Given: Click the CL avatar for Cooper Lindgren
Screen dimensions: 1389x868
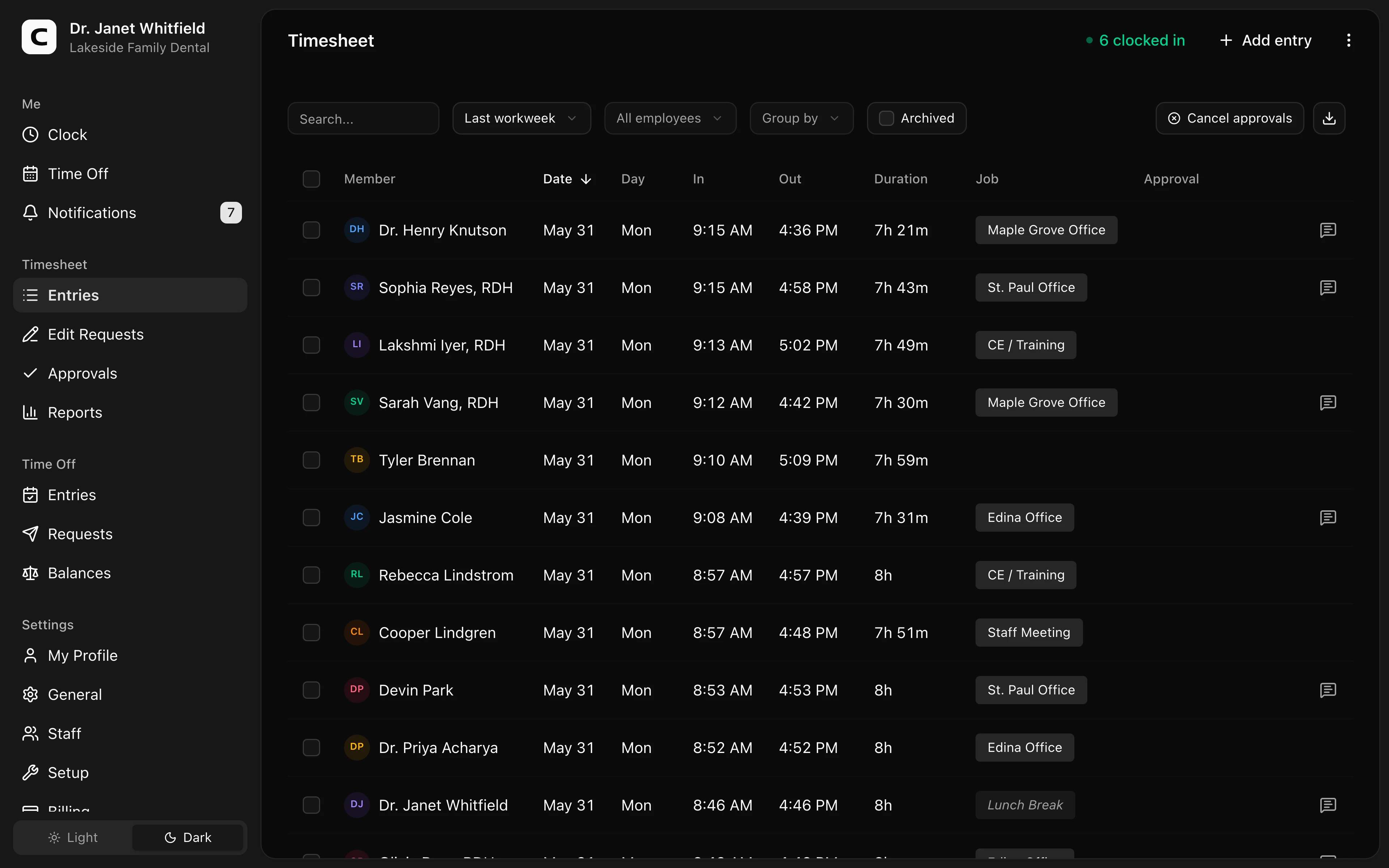Looking at the screenshot, I should click(x=356, y=632).
